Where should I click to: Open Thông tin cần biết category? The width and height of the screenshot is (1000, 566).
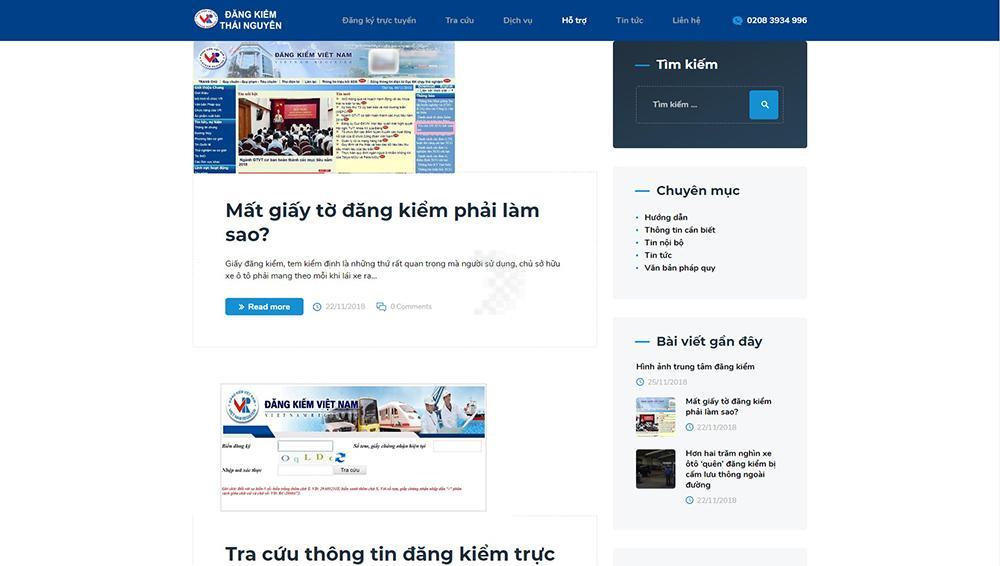679,230
